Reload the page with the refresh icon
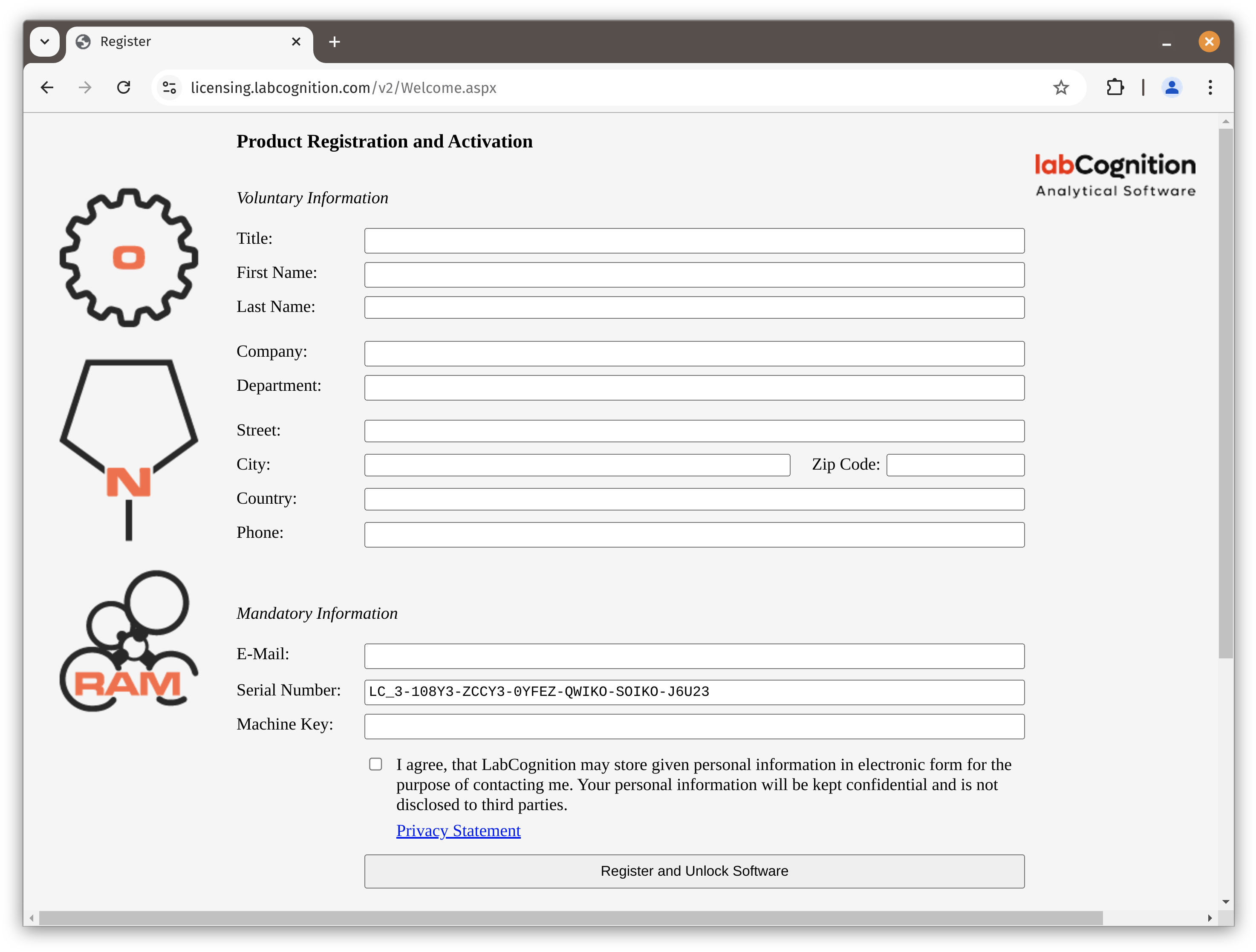The image size is (1256, 952). point(123,87)
